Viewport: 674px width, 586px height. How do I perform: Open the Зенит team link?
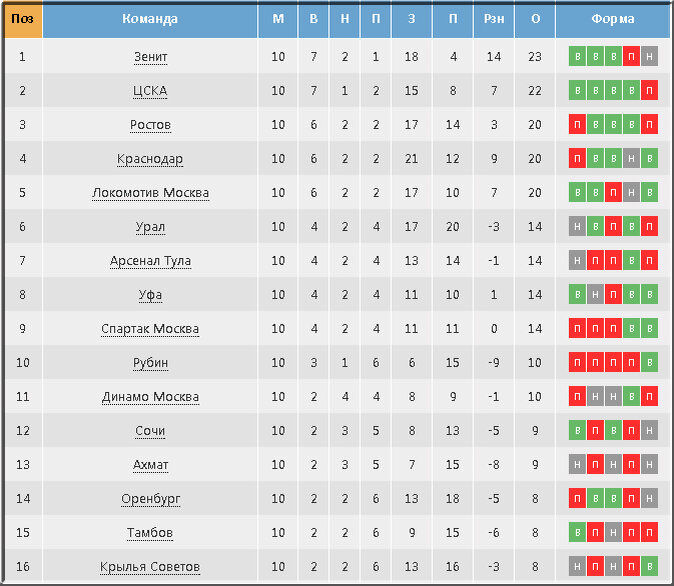150,56
